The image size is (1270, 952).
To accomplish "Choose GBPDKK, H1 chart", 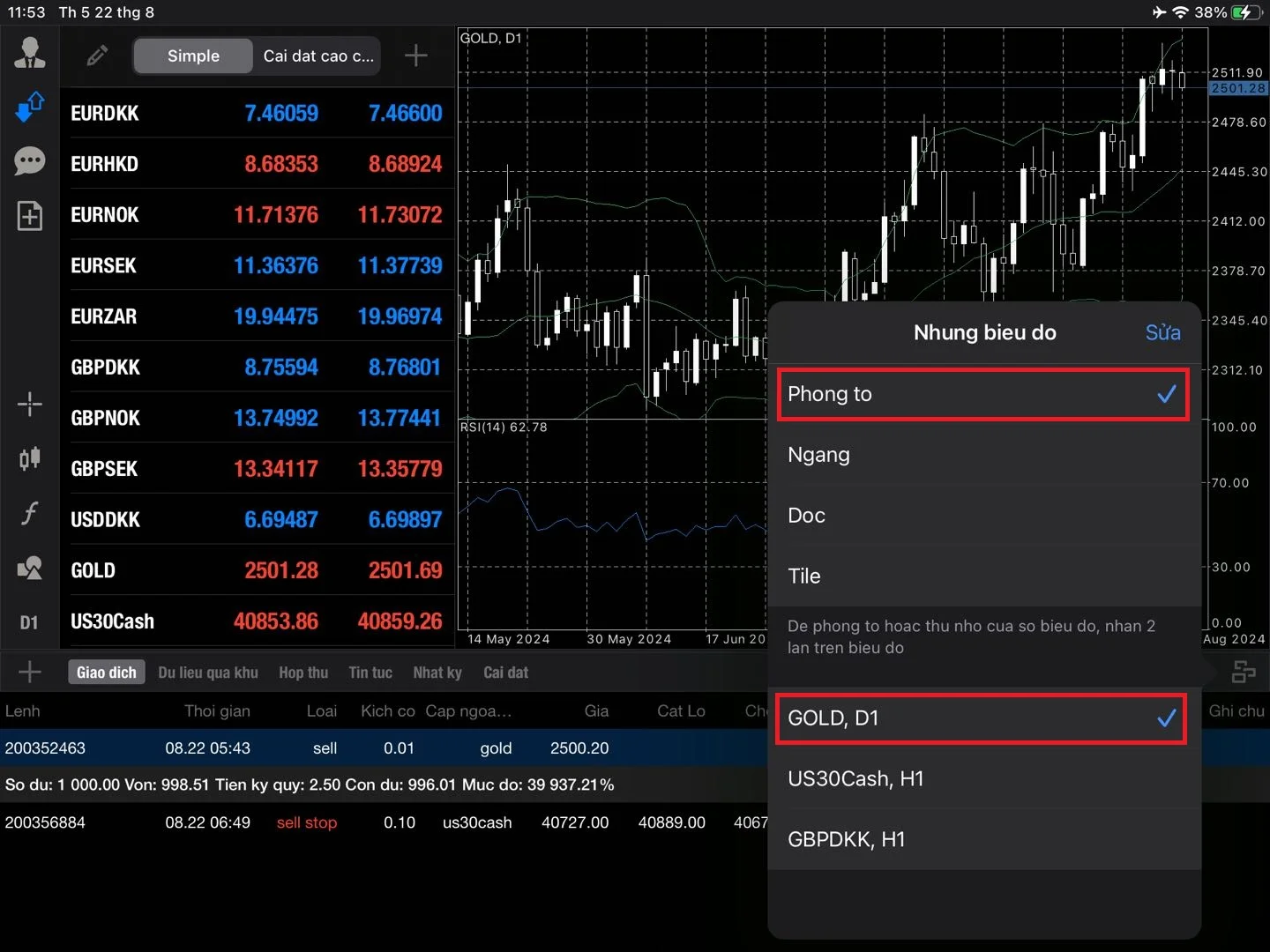I will (x=984, y=840).
